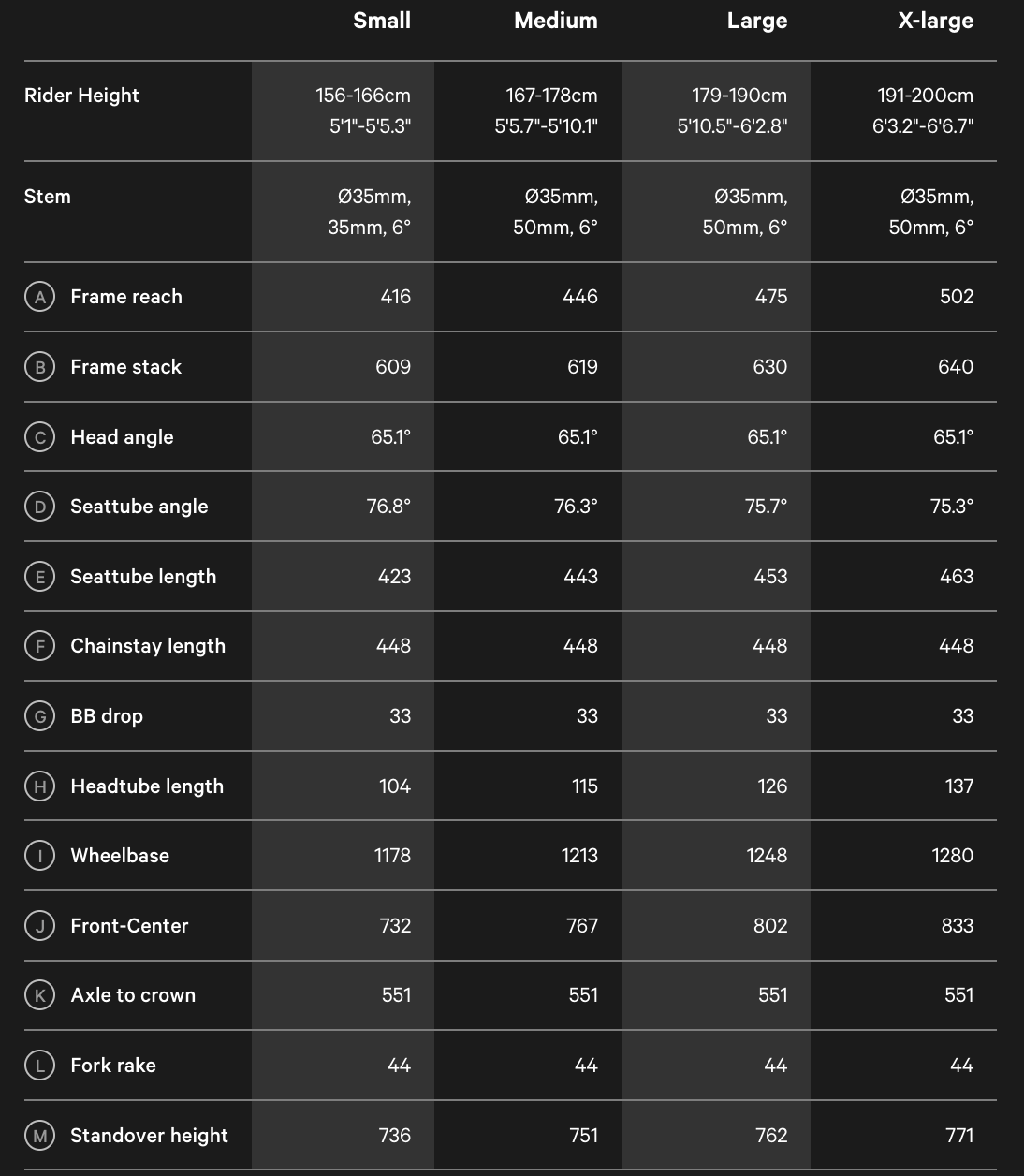1024x1176 pixels.
Task: Select the Medium size column header
Action: point(556,21)
